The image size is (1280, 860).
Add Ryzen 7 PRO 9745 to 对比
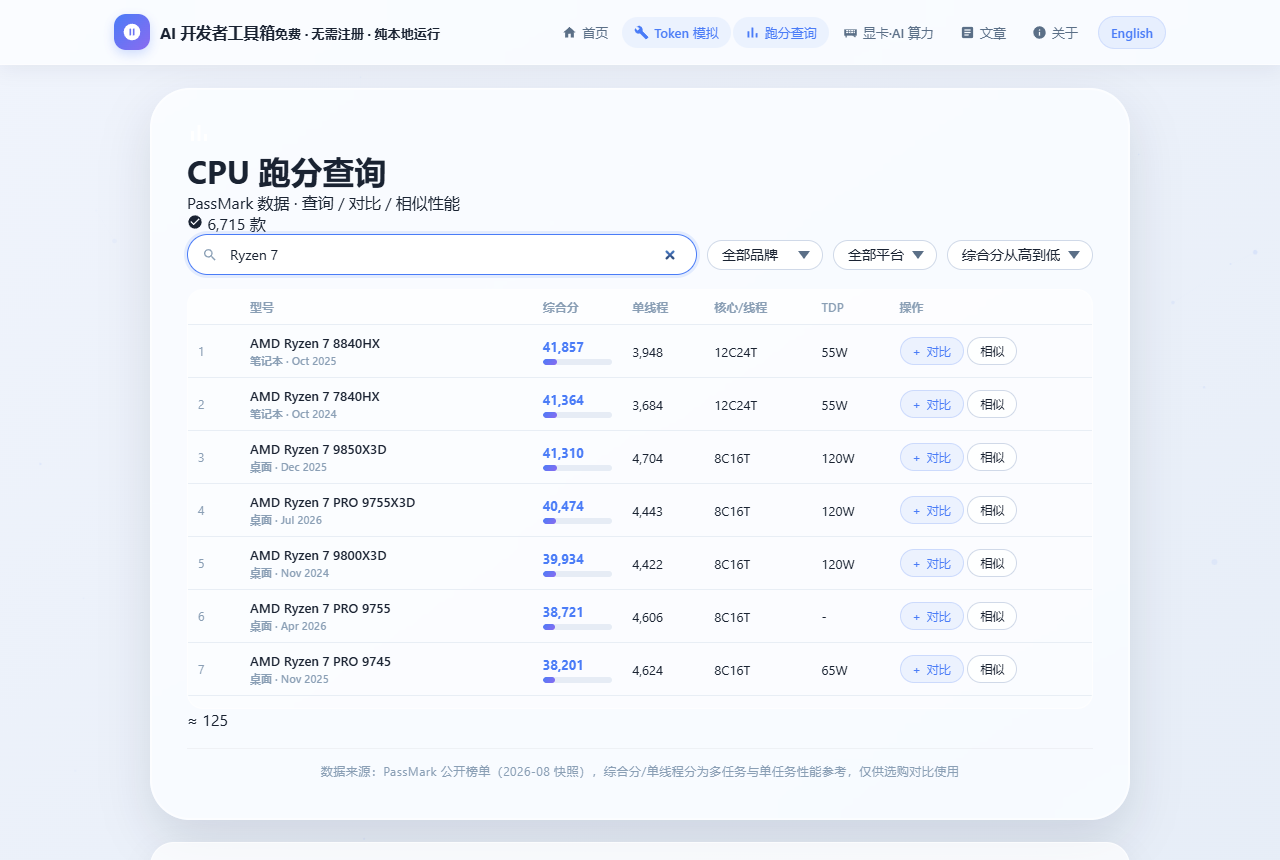[x=932, y=669]
